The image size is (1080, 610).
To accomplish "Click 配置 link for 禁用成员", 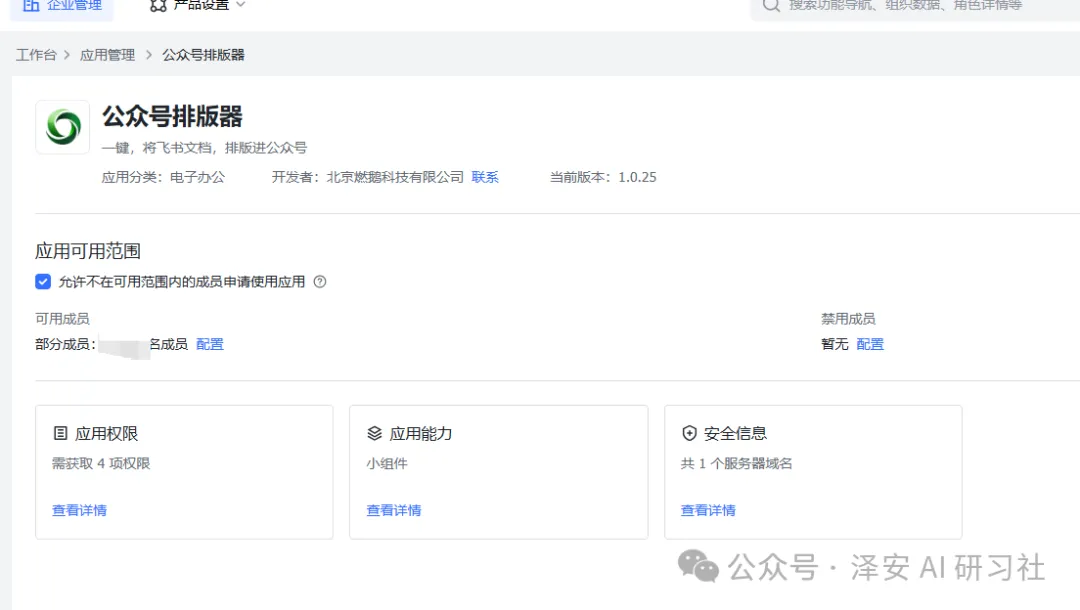I will click(870, 344).
